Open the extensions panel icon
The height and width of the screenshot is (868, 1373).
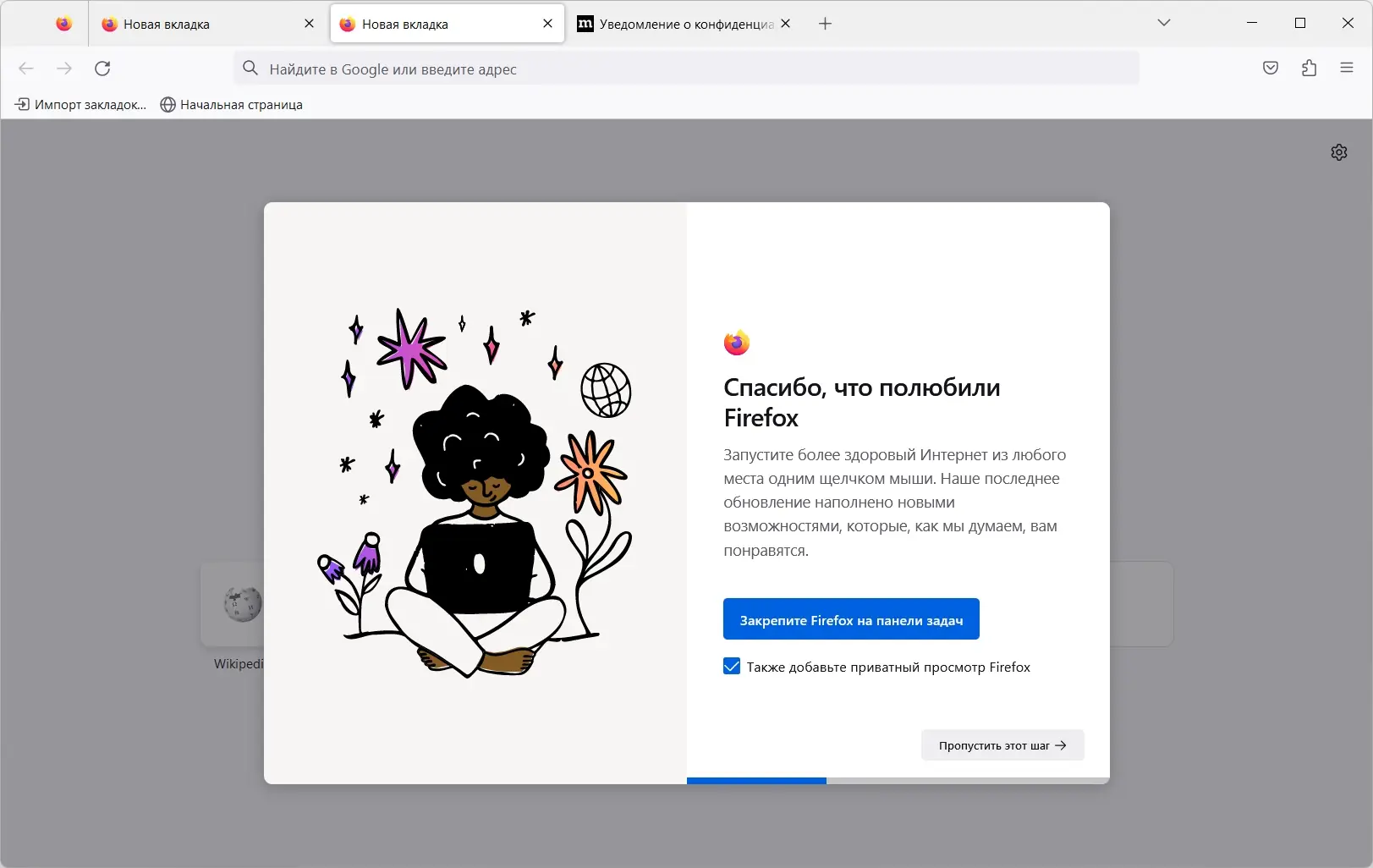coord(1309,68)
